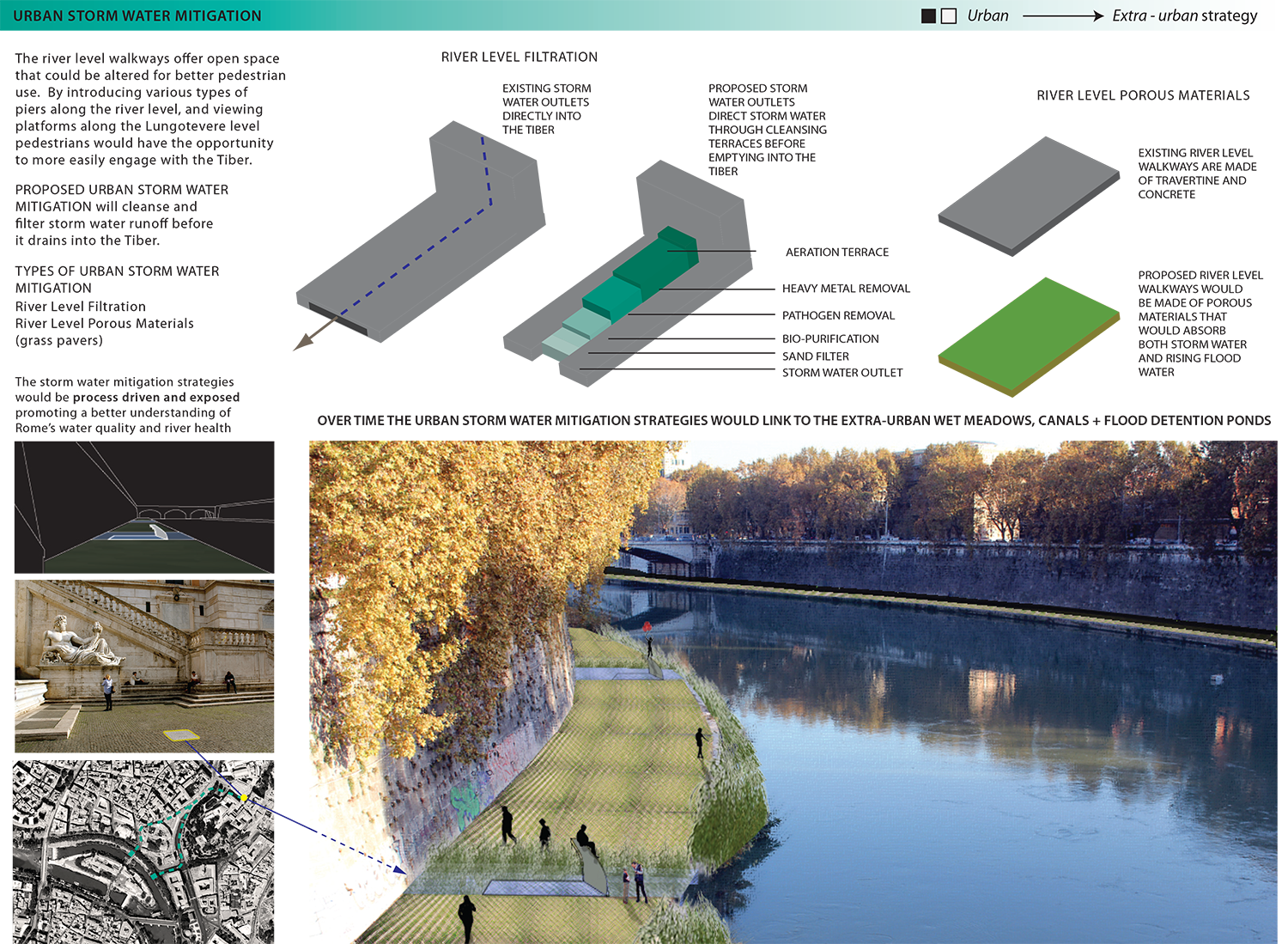Click the filled black square in the header legend
Image resolution: width=1288 pixels, height=944 pixels.
coord(928,16)
